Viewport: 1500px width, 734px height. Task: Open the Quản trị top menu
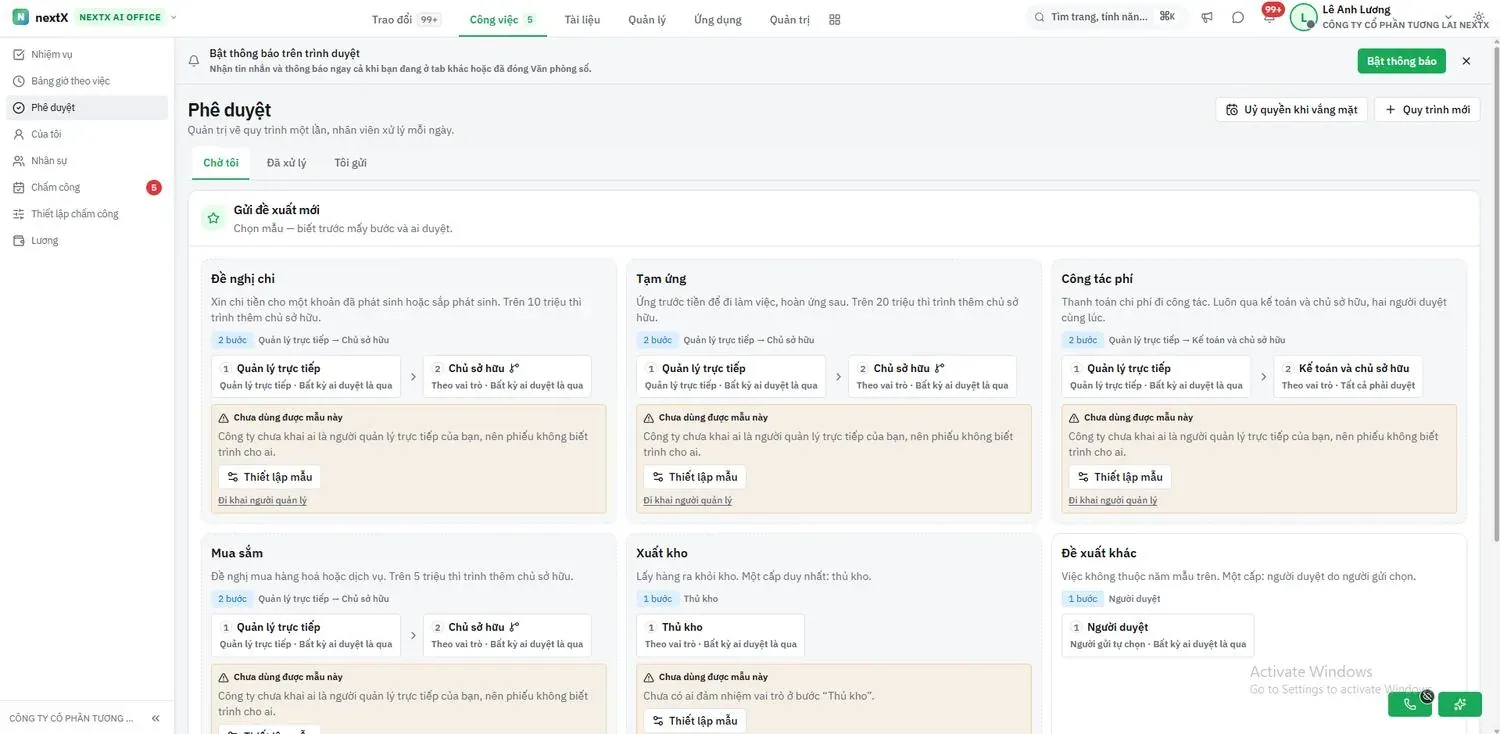point(790,19)
